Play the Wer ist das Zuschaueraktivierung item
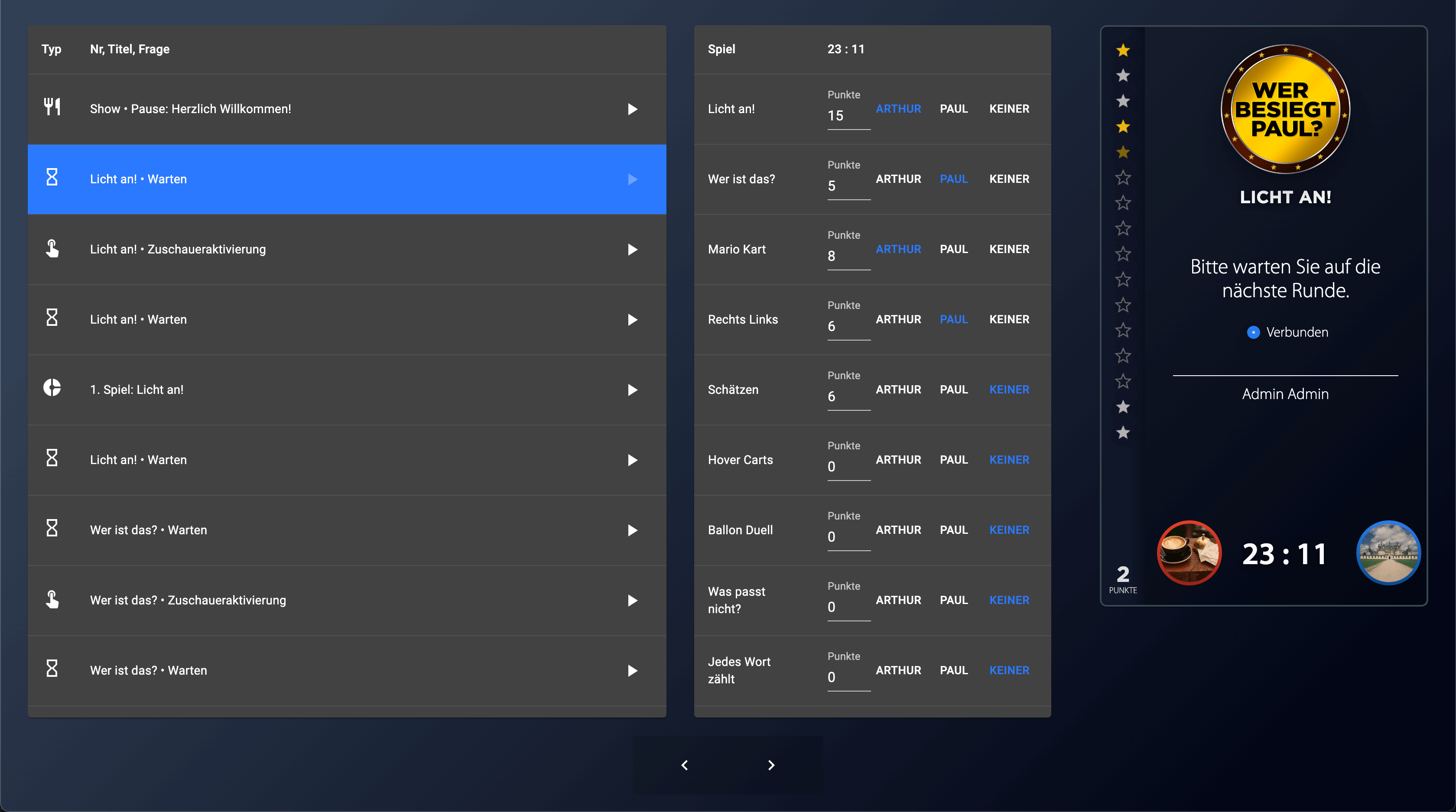The width and height of the screenshot is (1456, 812). tap(632, 600)
